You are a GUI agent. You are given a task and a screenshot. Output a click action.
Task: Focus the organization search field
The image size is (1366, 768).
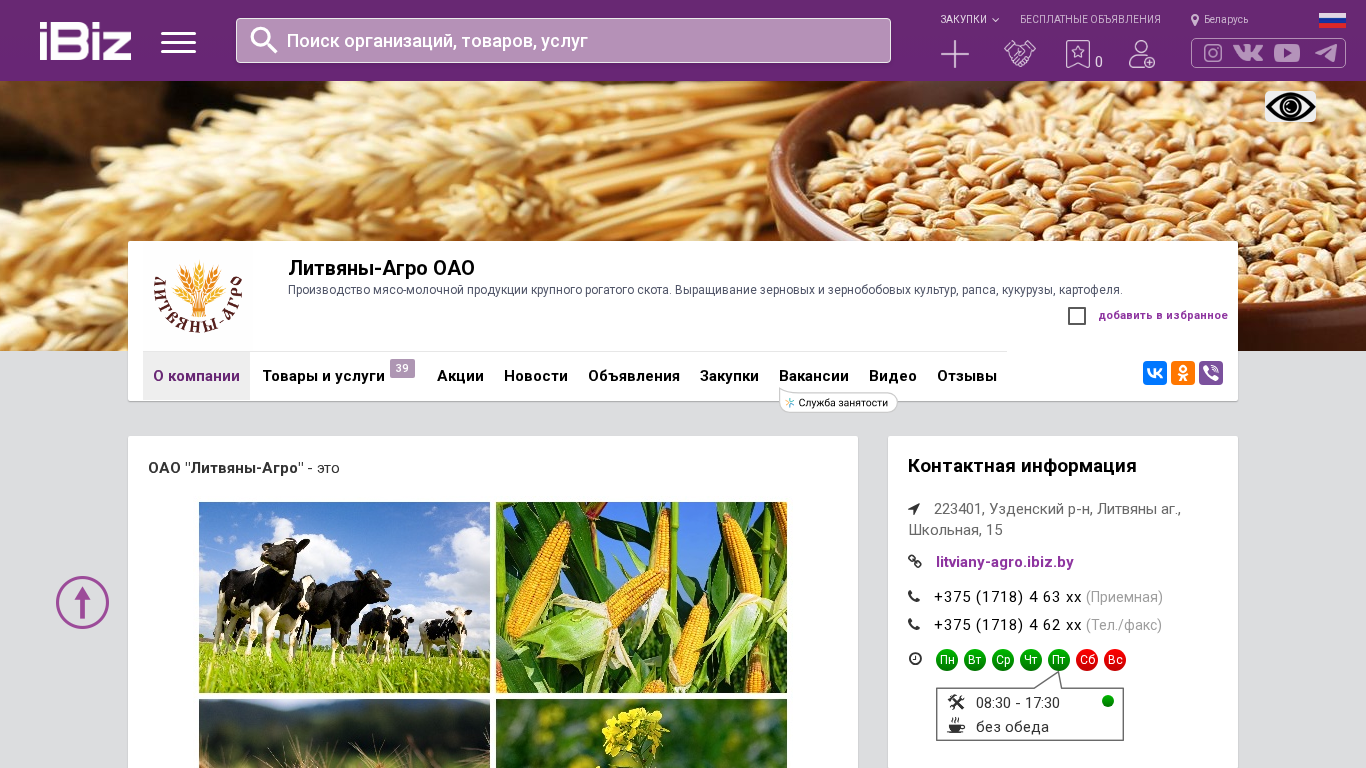tap(563, 40)
